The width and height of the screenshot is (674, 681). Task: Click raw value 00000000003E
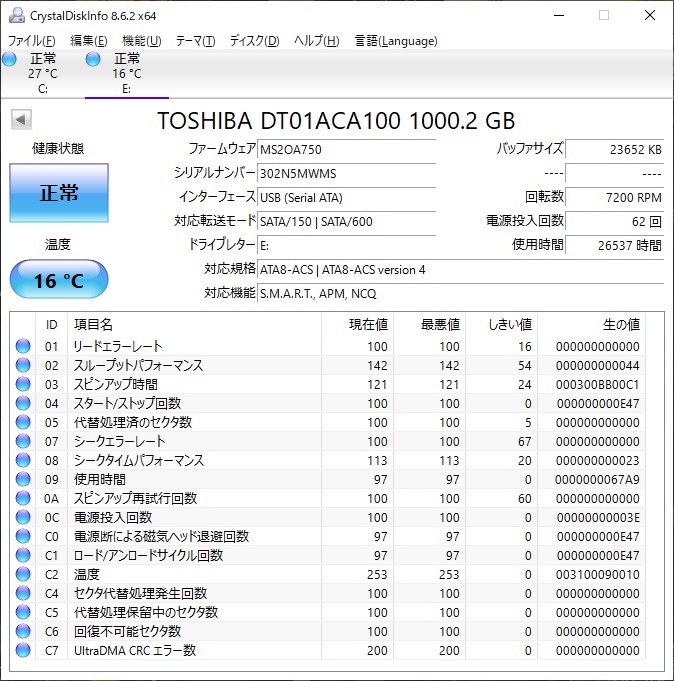598,518
